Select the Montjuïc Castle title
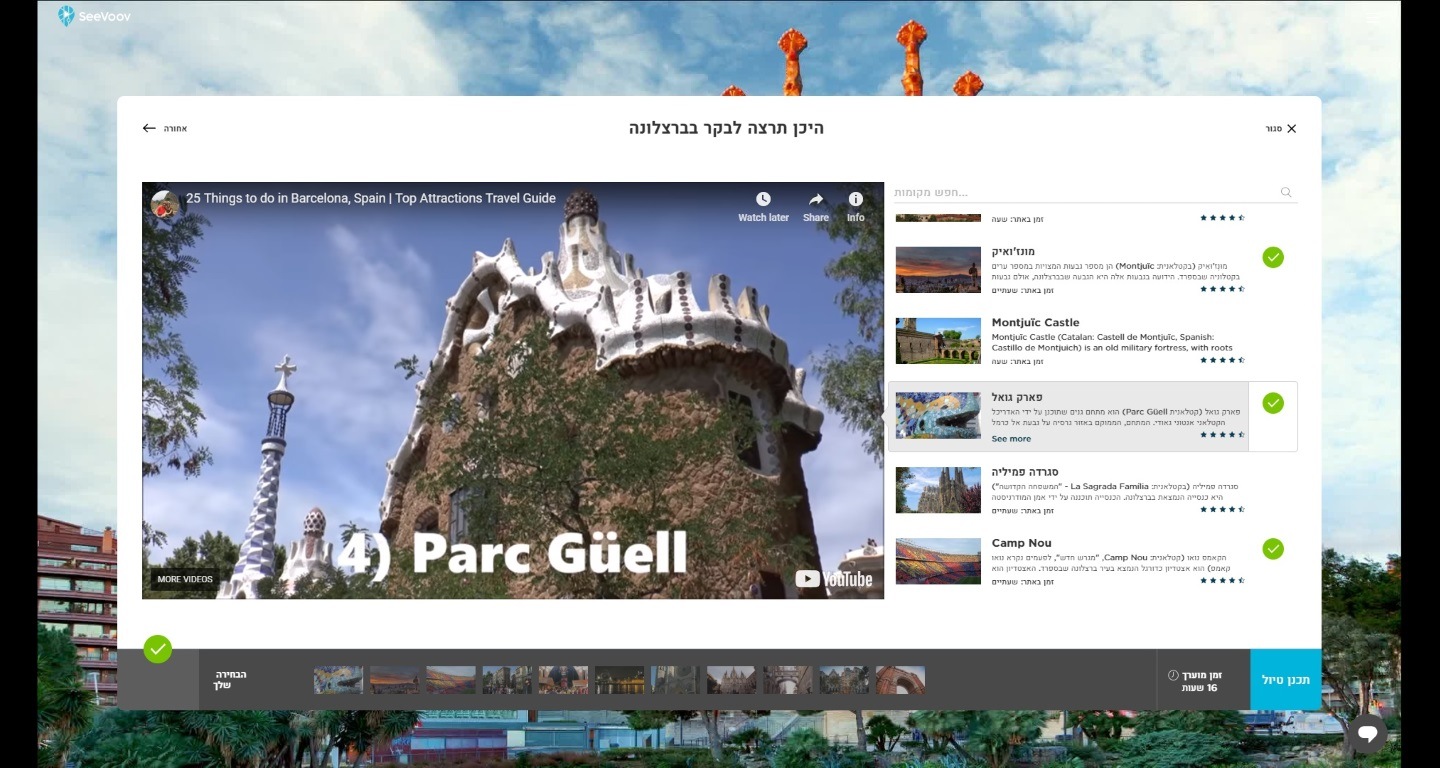 (1035, 322)
